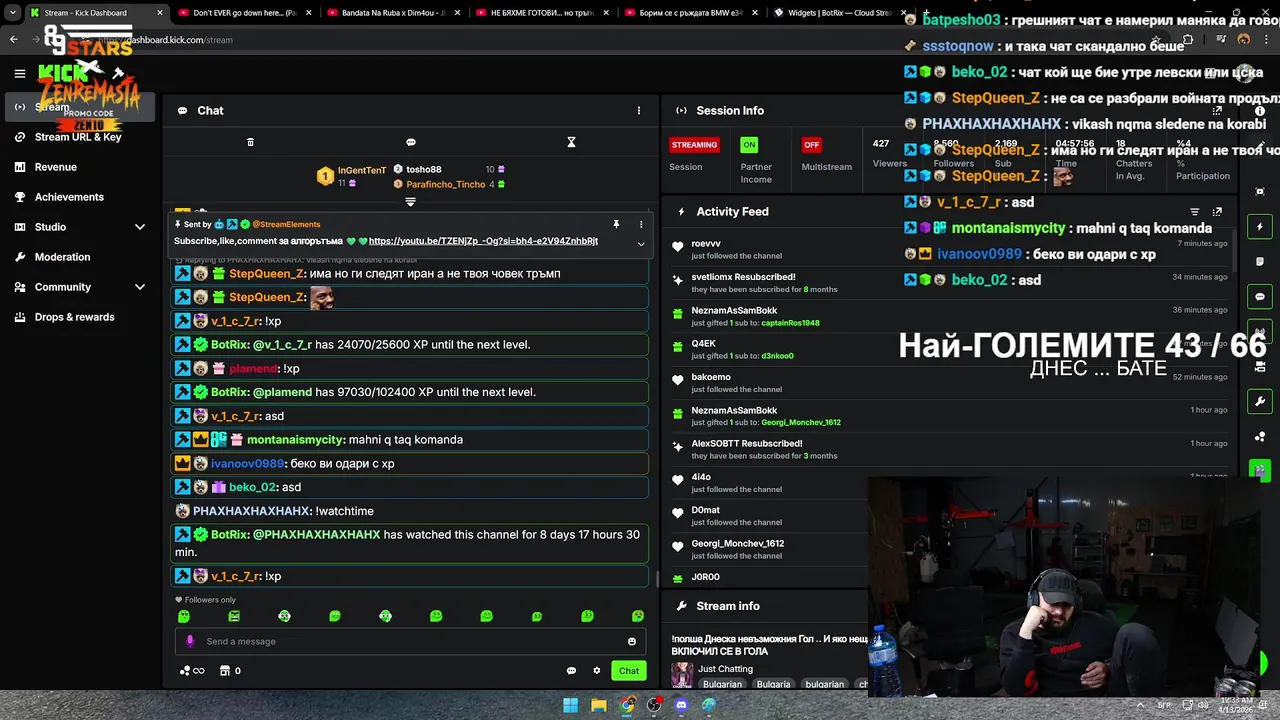Open Activity Feed filter icon
1280x720 pixels.
click(x=1194, y=212)
